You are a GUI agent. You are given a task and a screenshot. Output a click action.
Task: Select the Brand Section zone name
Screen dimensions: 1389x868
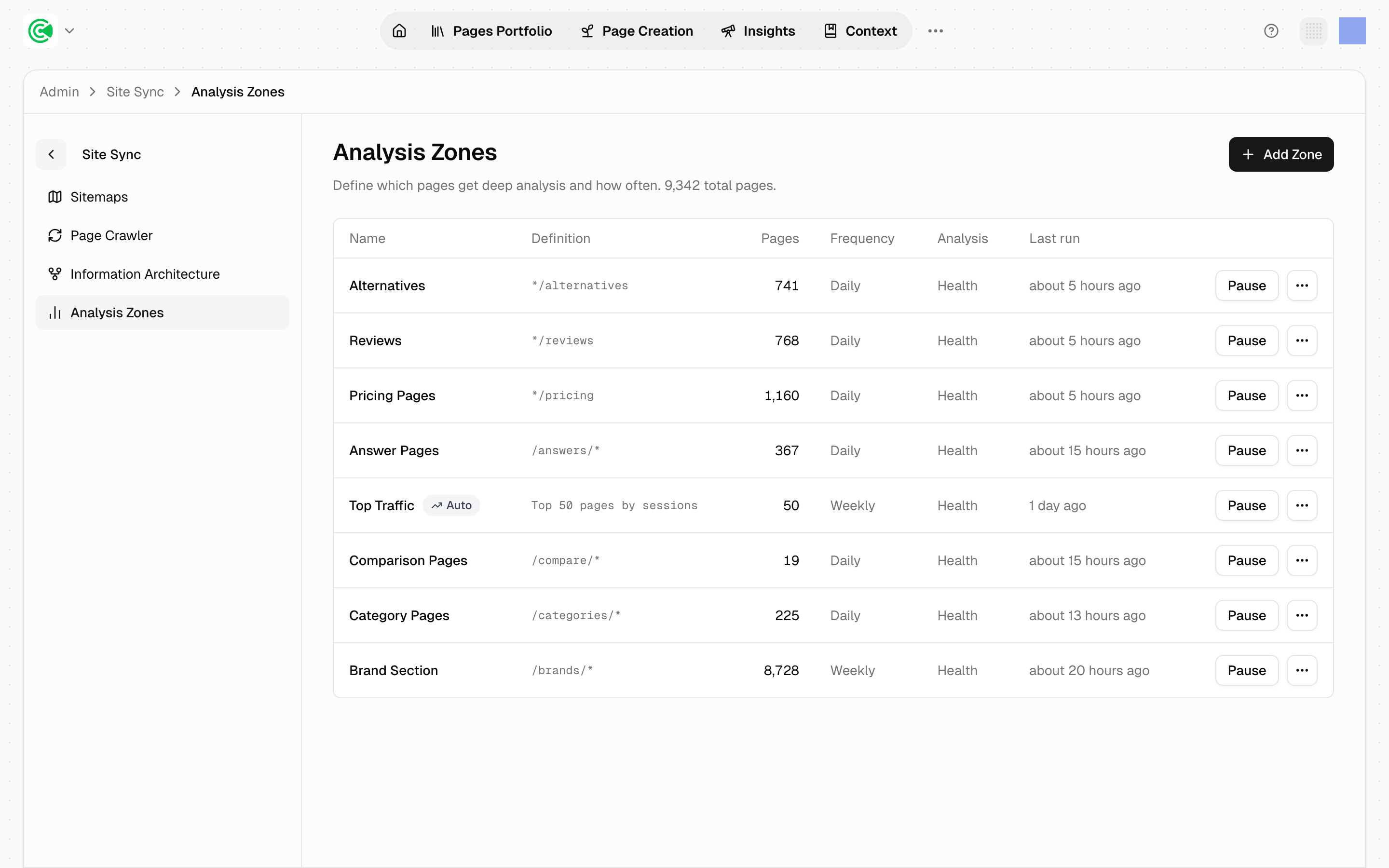pos(393,670)
